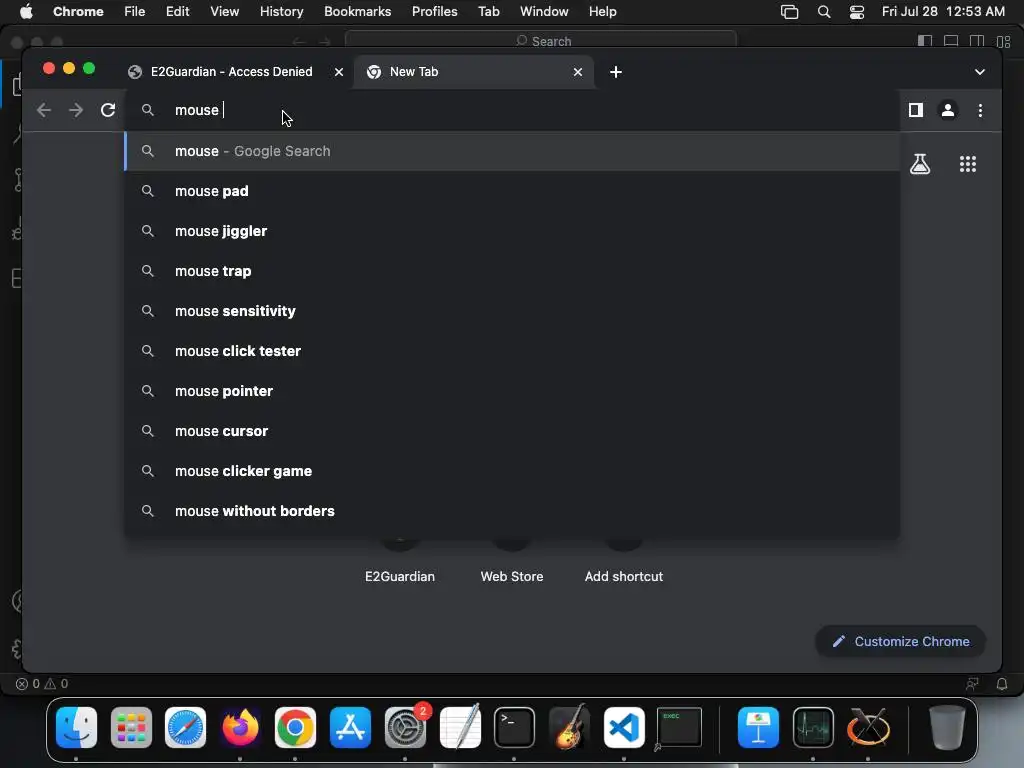Choose 'mouse - Google Search' suggestion

click(512, 152)
